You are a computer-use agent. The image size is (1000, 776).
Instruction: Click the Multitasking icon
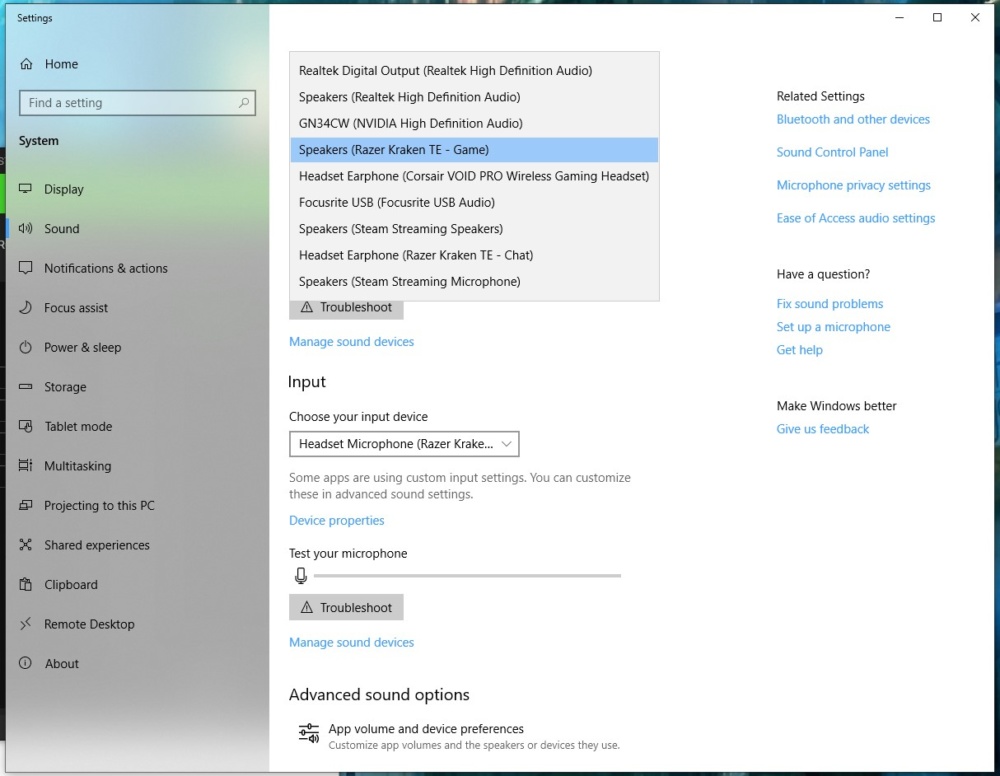[x=26, y=465]
